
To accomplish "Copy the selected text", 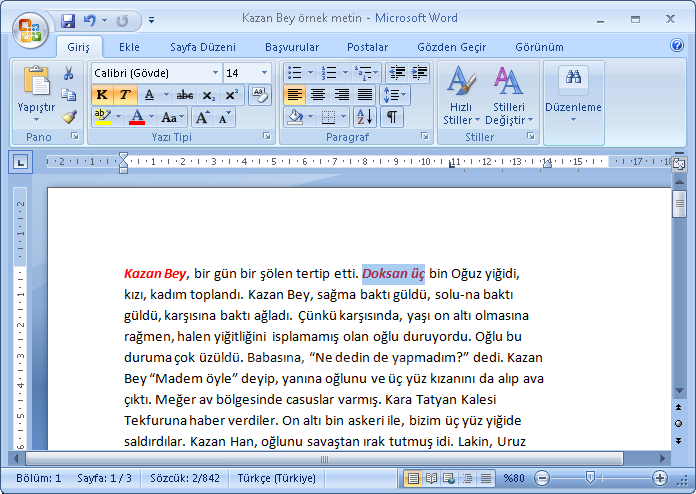I will pos(68,95).
